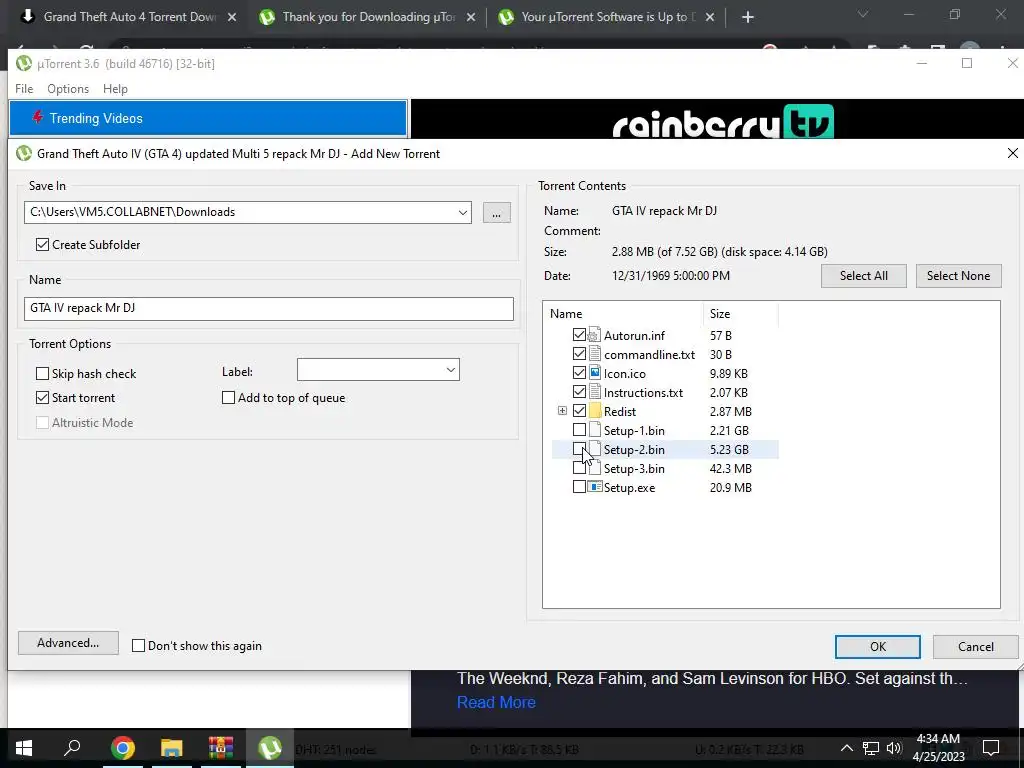Screen dimensions: 1024x768
Task: Click the Autorun.inf file icon
Action: pyautogui.click(x=594, y=335)
